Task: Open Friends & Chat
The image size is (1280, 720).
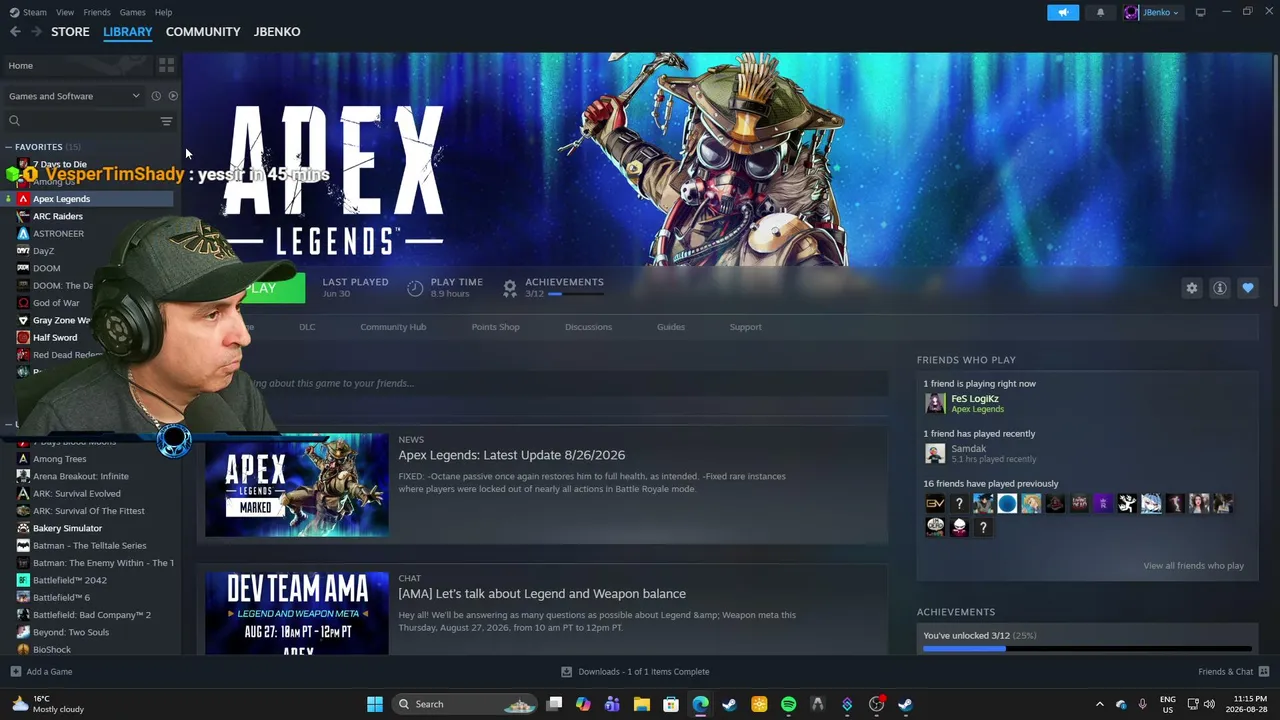Action: (x=1233, y=672)
